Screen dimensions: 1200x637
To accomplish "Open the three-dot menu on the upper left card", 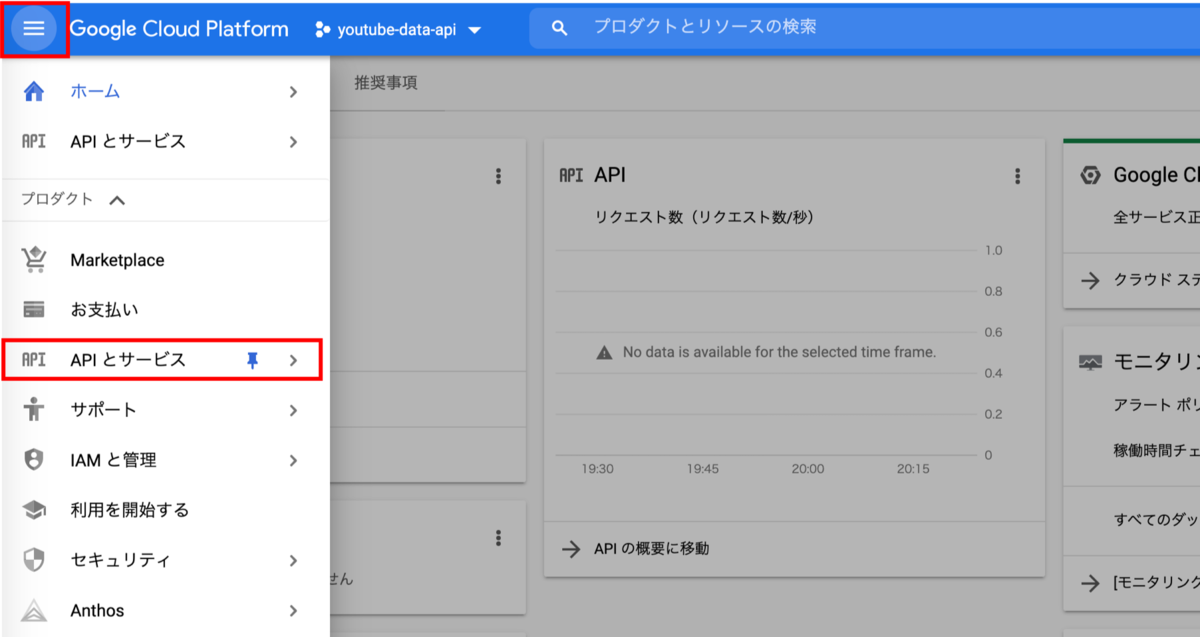I will (498, 176).
